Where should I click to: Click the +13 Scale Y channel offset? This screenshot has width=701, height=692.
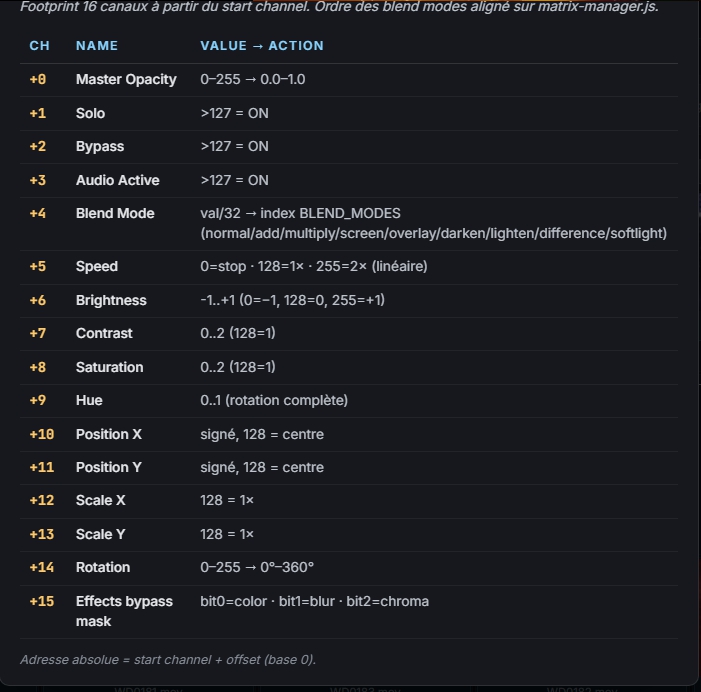[42, 534]
